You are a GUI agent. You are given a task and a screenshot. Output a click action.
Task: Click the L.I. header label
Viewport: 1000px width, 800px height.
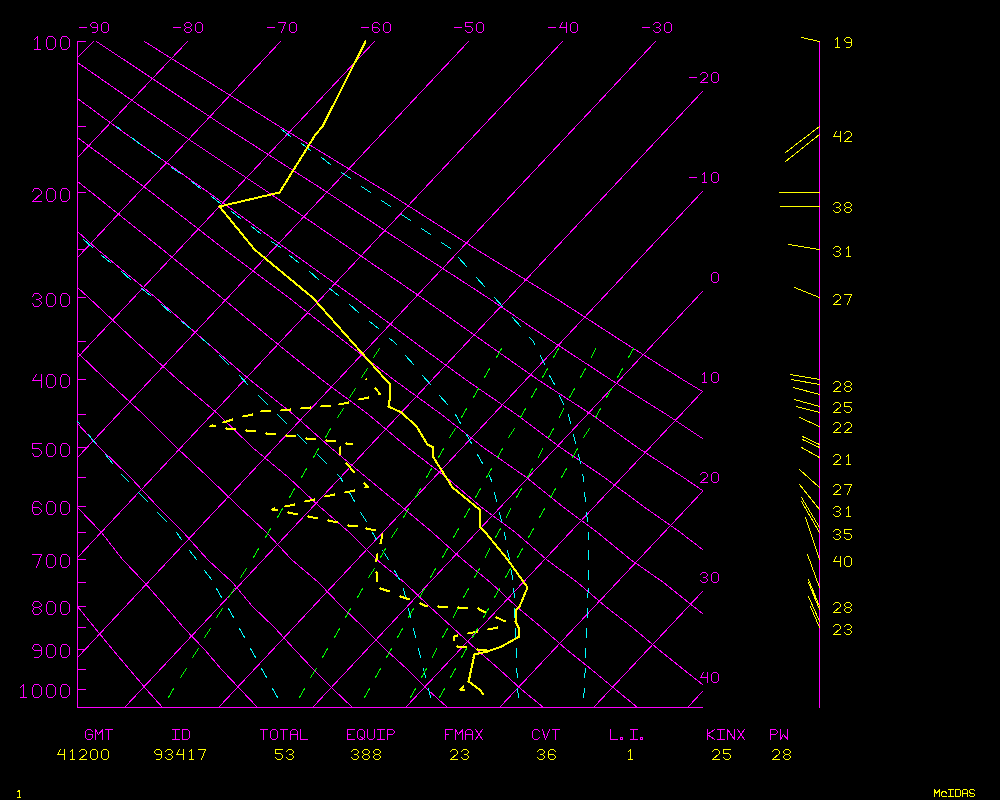(x=627, y=735)
